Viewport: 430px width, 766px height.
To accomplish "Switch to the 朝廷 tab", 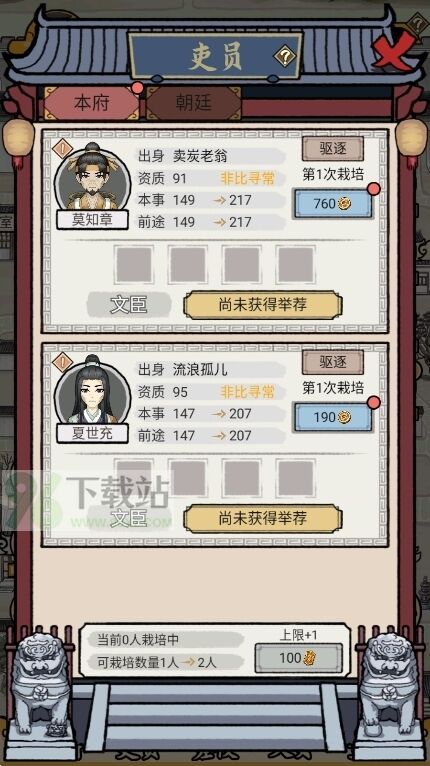I will point(194,103).
